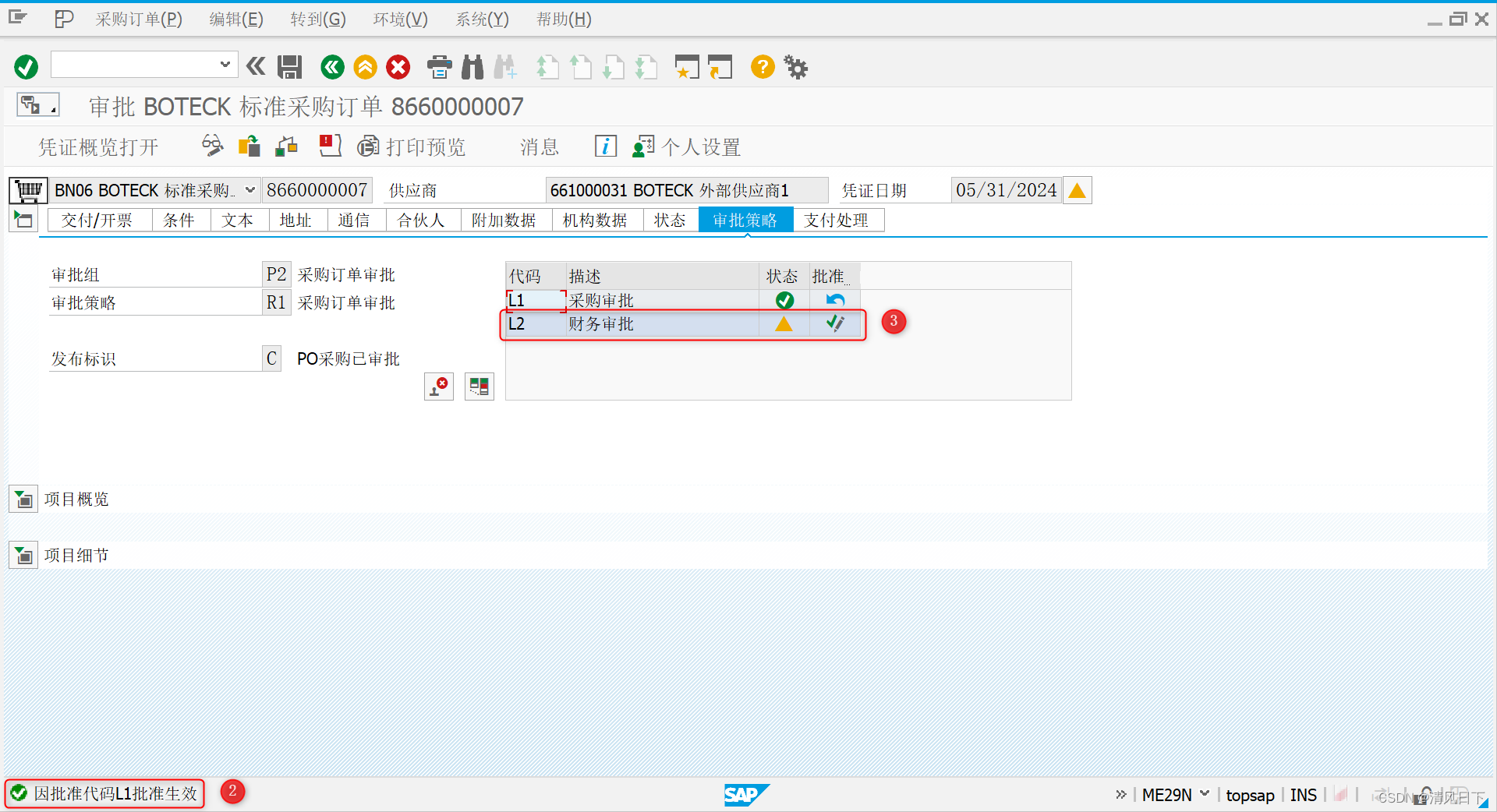Click the Print icon in toolbar
The width and height of the screenshot is (1497, 812).
[x=440, y=67]
